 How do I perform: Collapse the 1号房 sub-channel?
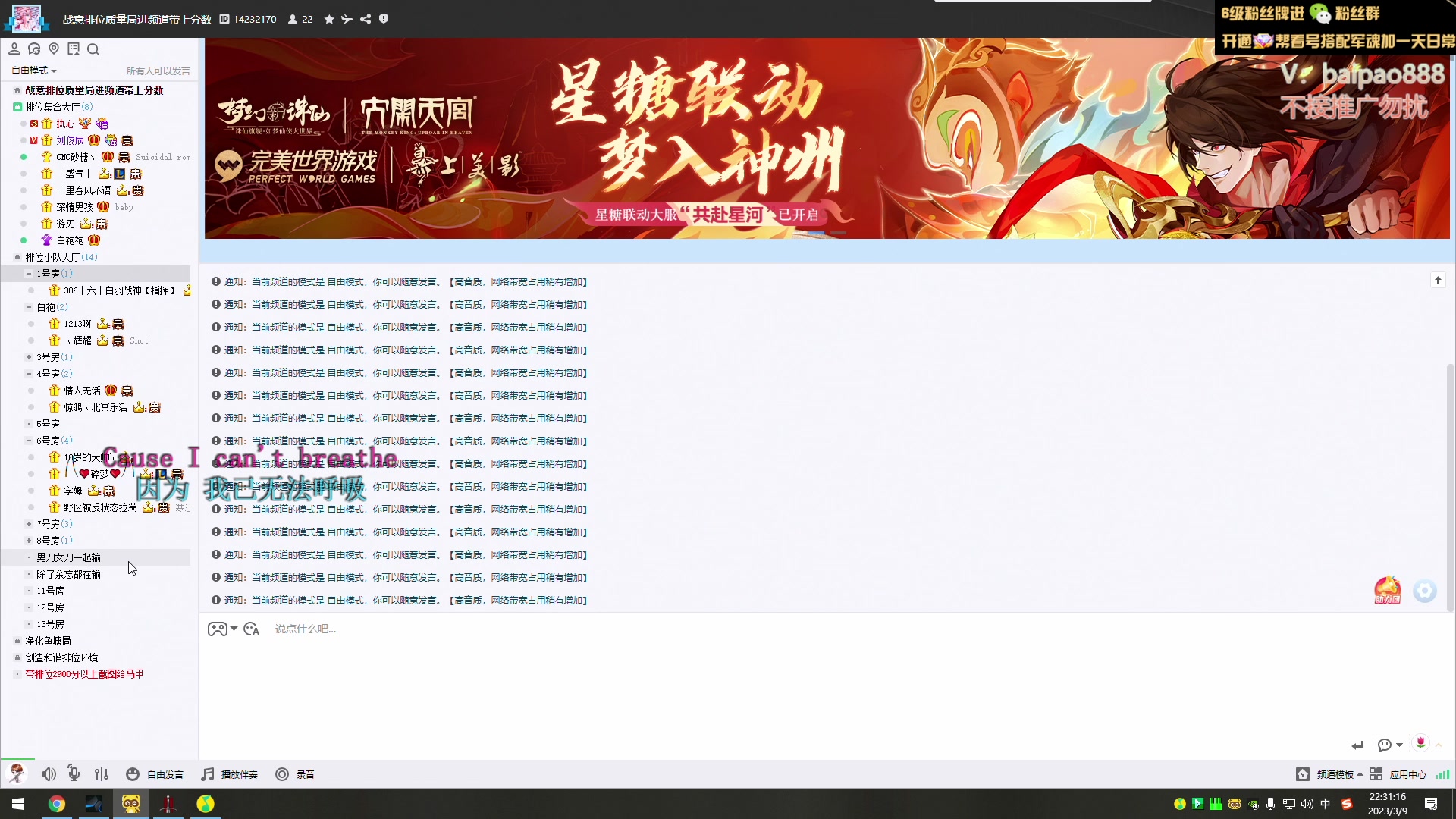point(29,274)
